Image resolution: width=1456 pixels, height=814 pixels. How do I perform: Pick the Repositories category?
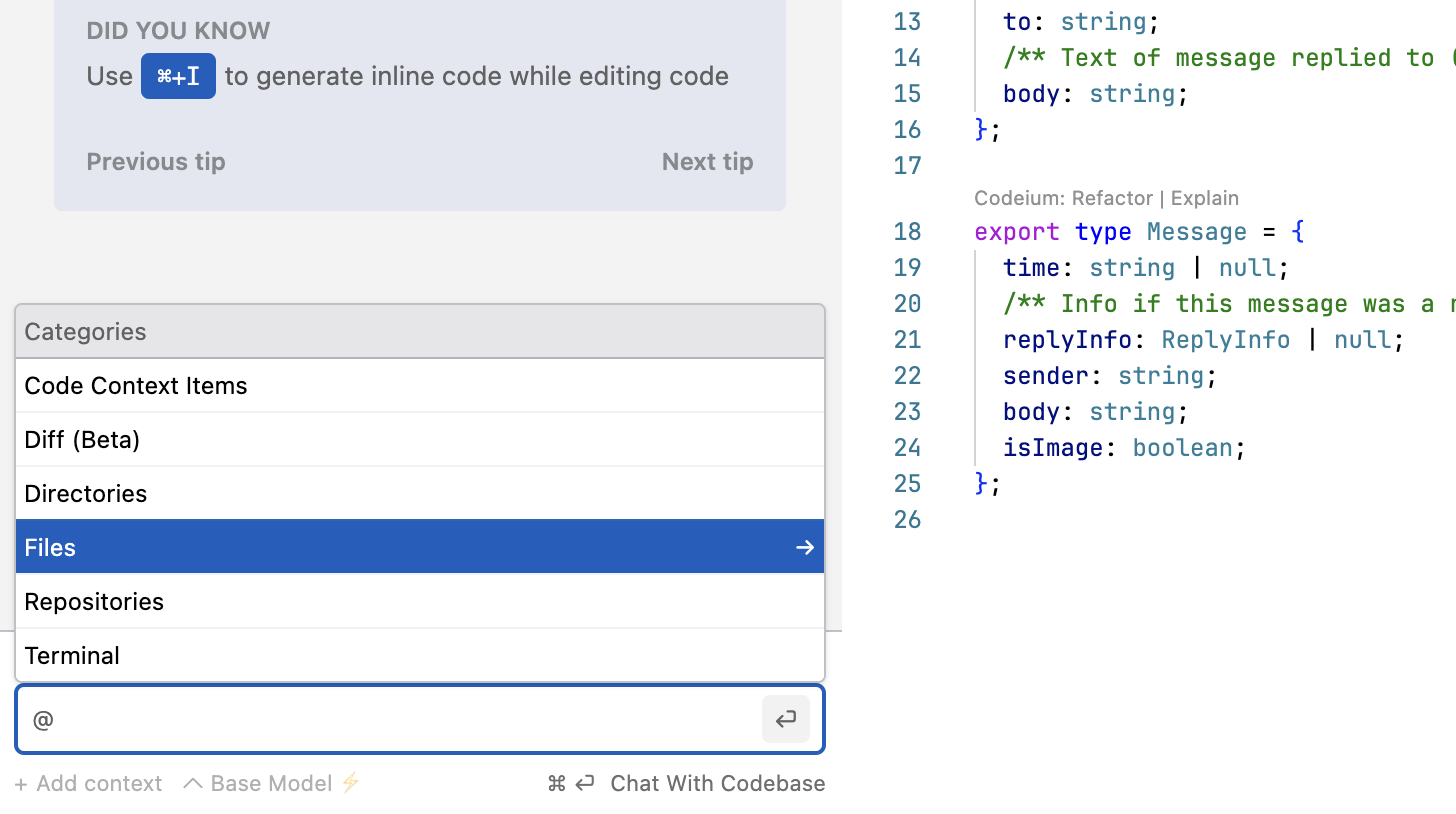tap(94, 602)
